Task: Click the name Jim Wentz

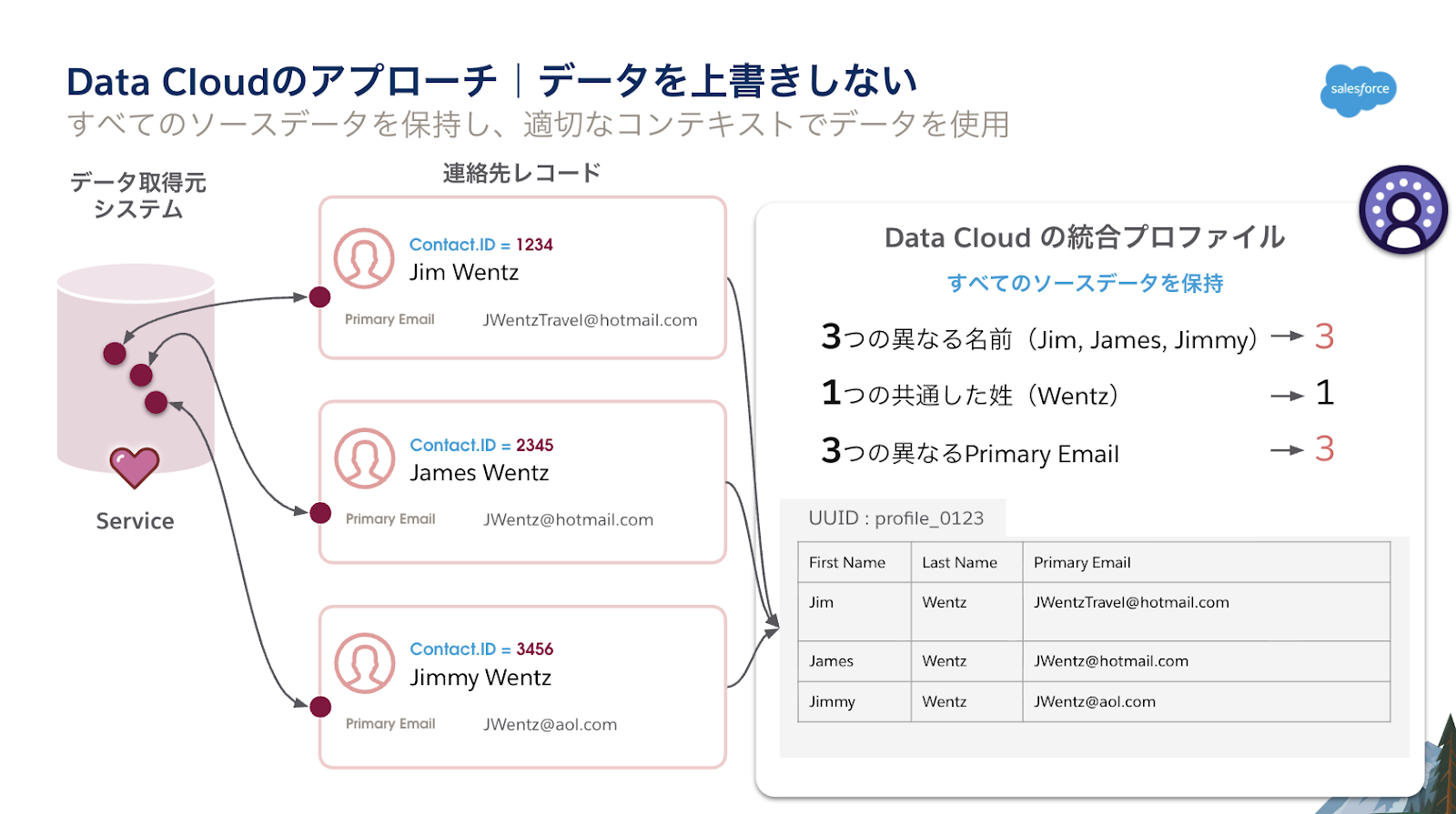Action: click(x=464, y=272)
